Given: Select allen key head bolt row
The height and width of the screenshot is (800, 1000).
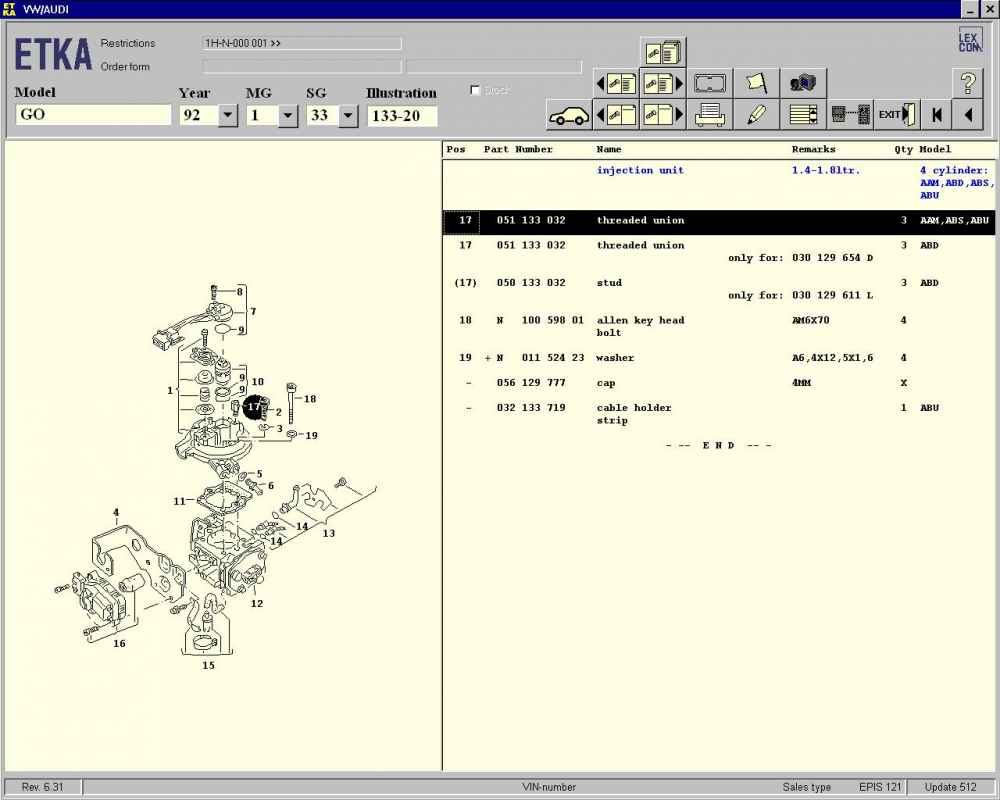Looking at the screenshot, I should tap(719, 326).
